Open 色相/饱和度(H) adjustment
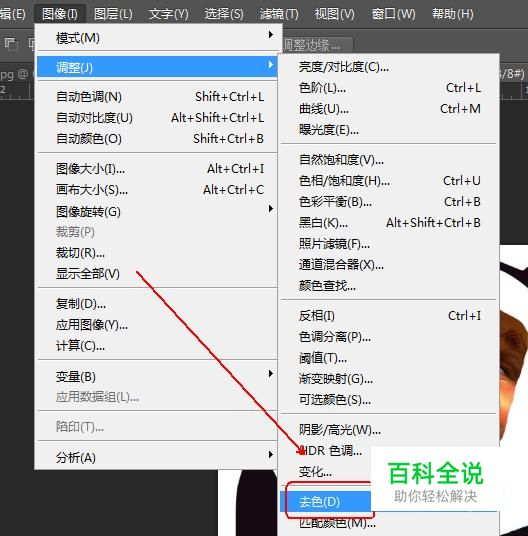This screenshot has width=528, height=536. click(x=388, y=181)
